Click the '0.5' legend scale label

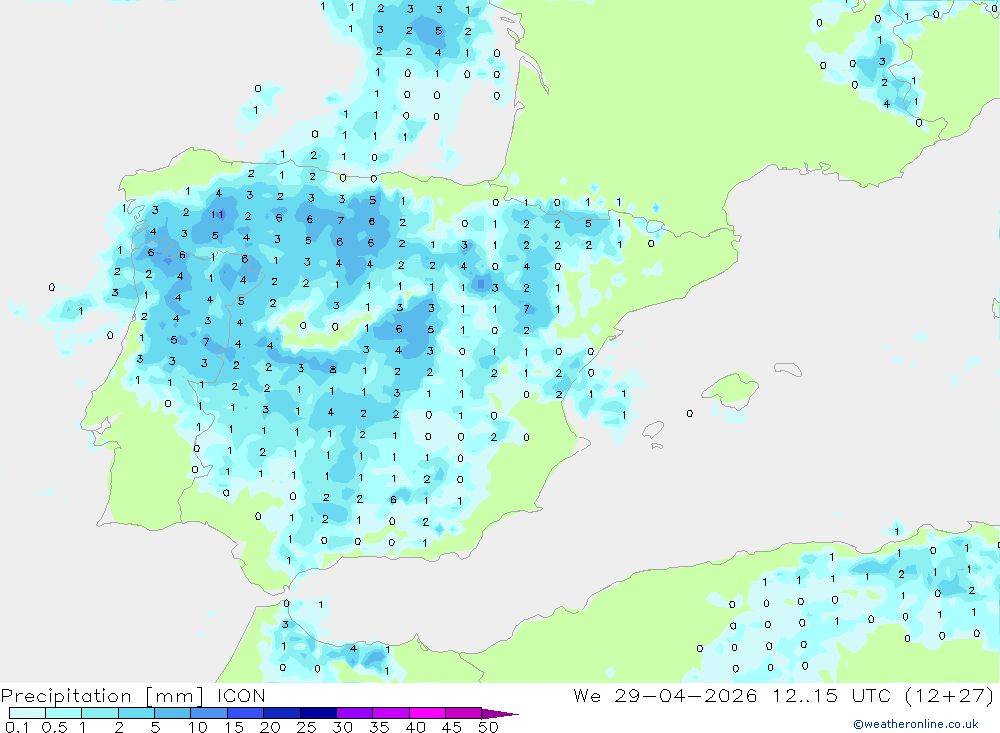(54, 727)
